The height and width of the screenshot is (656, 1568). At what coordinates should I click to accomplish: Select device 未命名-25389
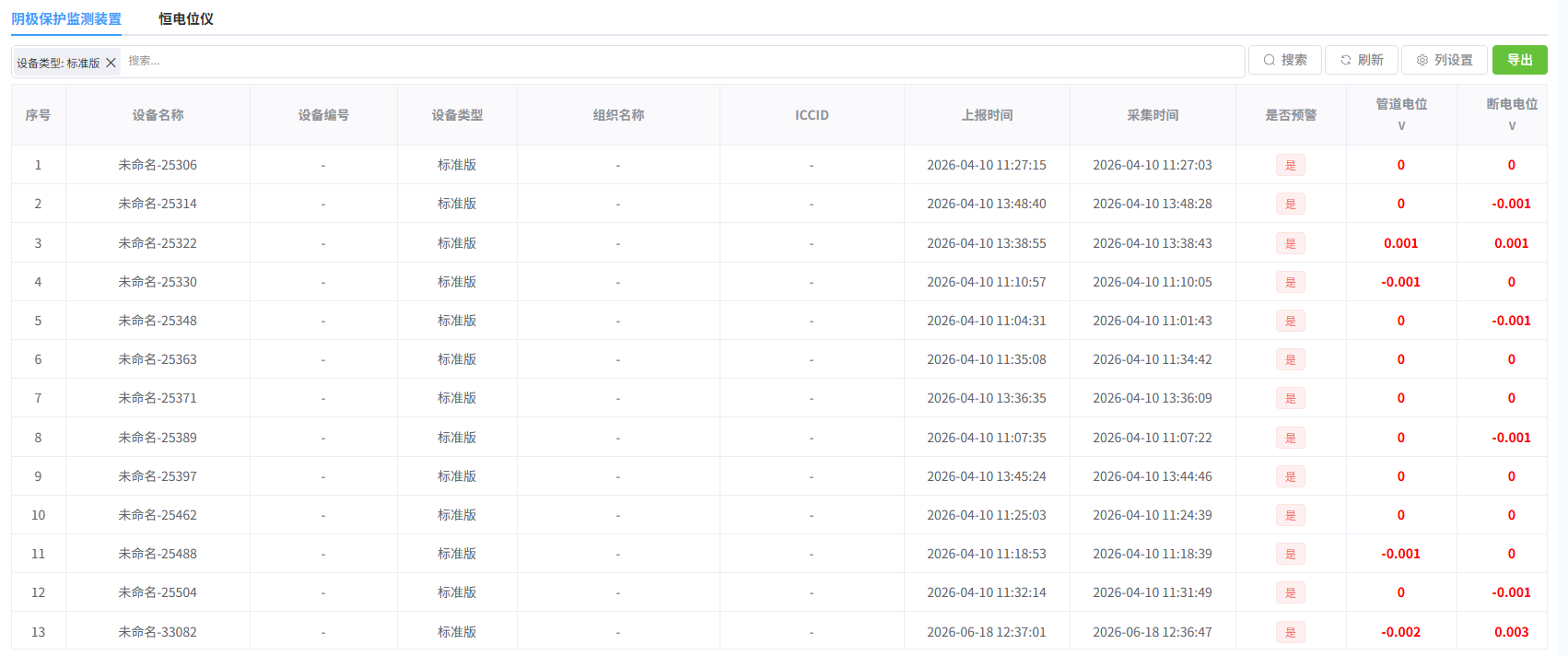click(158, 438)
